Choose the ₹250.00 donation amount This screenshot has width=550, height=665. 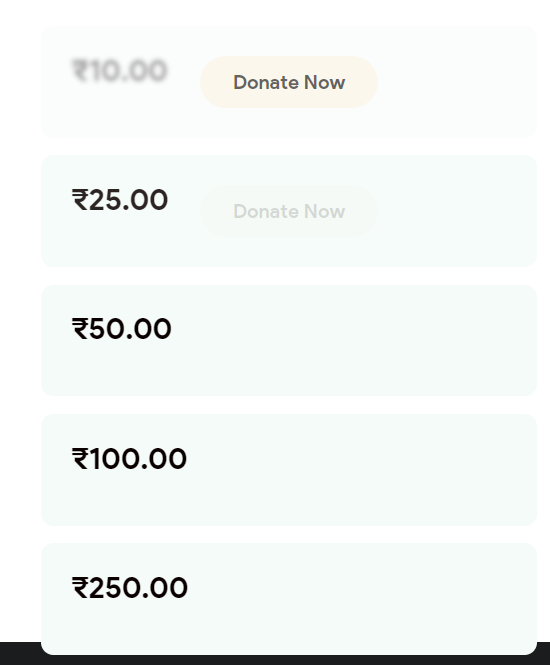pos(129,587)
